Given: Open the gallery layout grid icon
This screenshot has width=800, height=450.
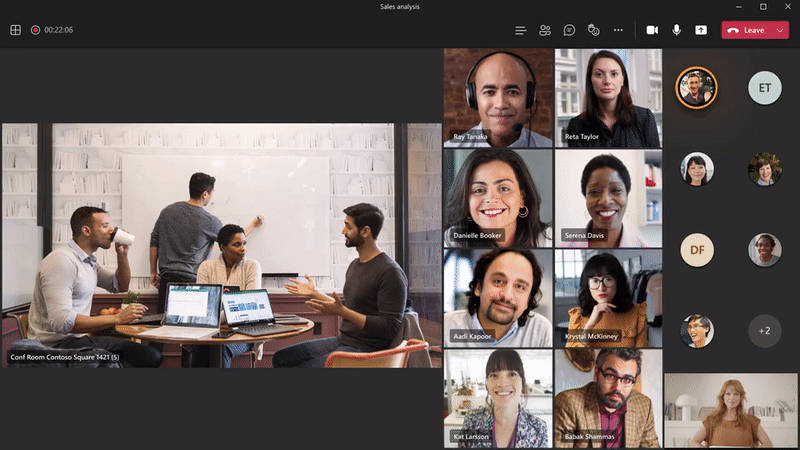Looking at the screenshot, I should [15, 30].
